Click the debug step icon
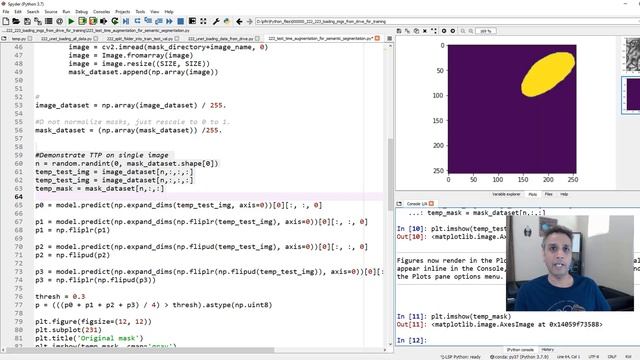 [x=137, y=21]
